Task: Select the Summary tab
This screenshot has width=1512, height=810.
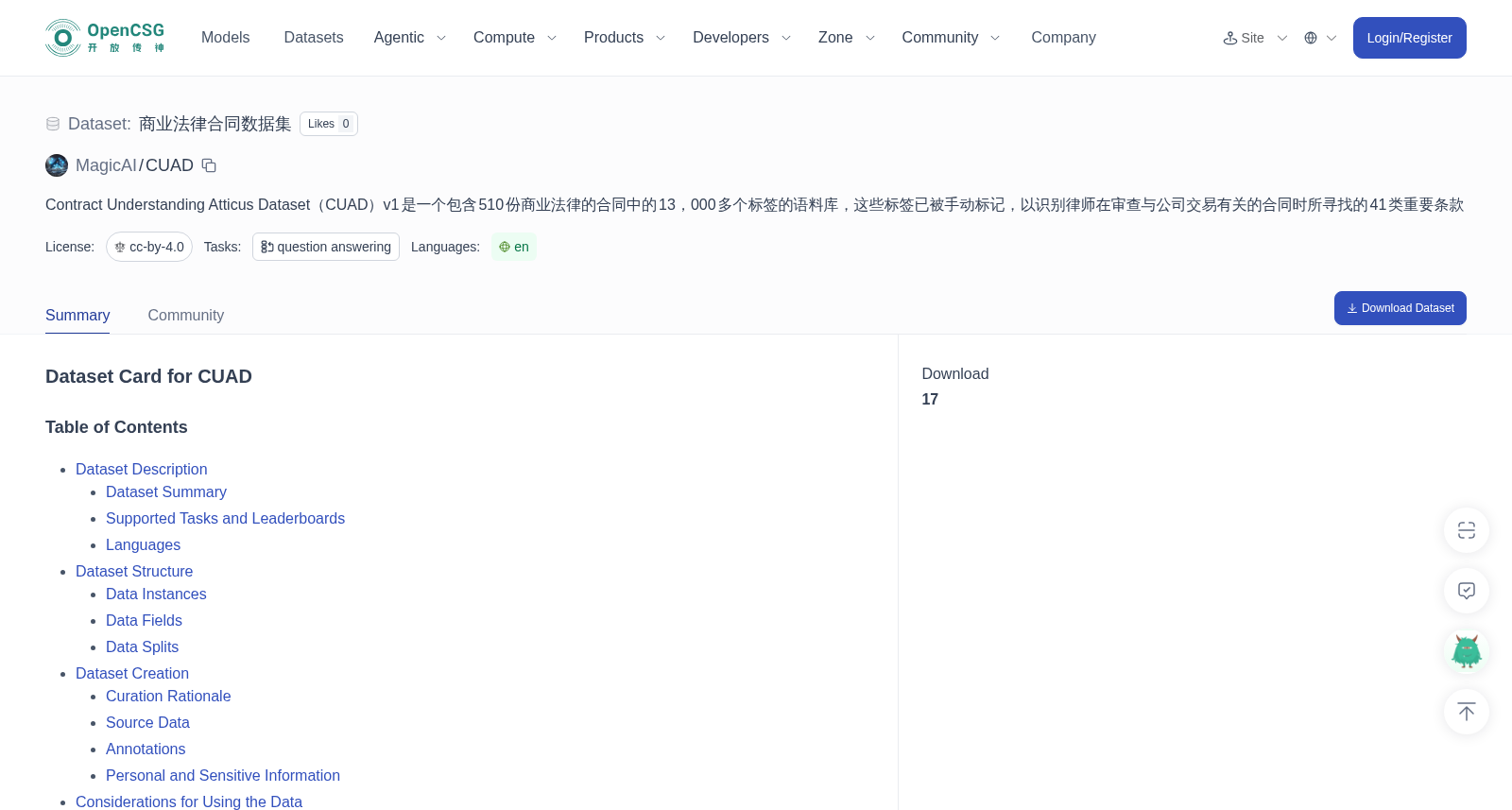Action: point(77,316)
